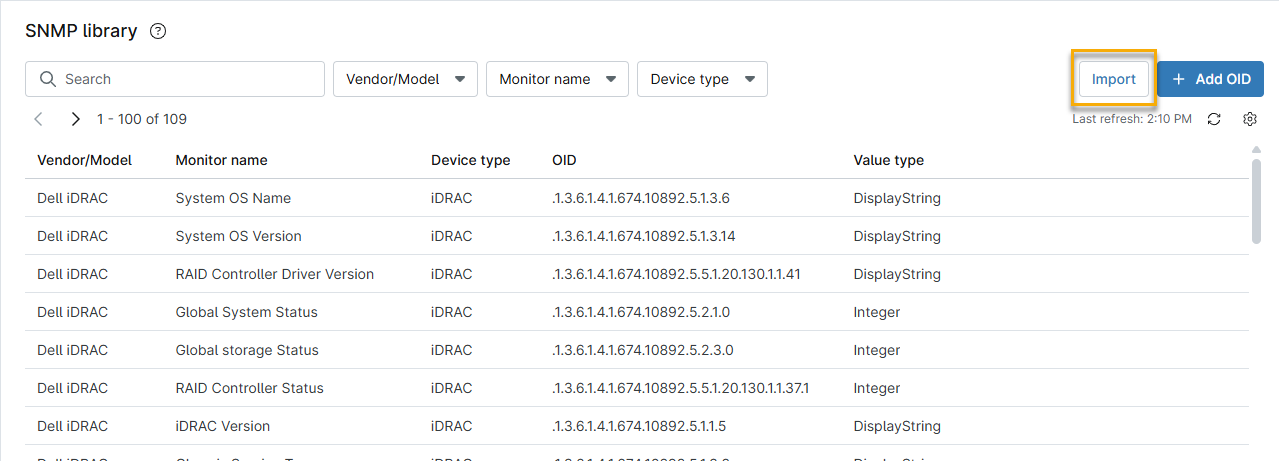Expand the Device type filter dropdown

click(702, 79)
